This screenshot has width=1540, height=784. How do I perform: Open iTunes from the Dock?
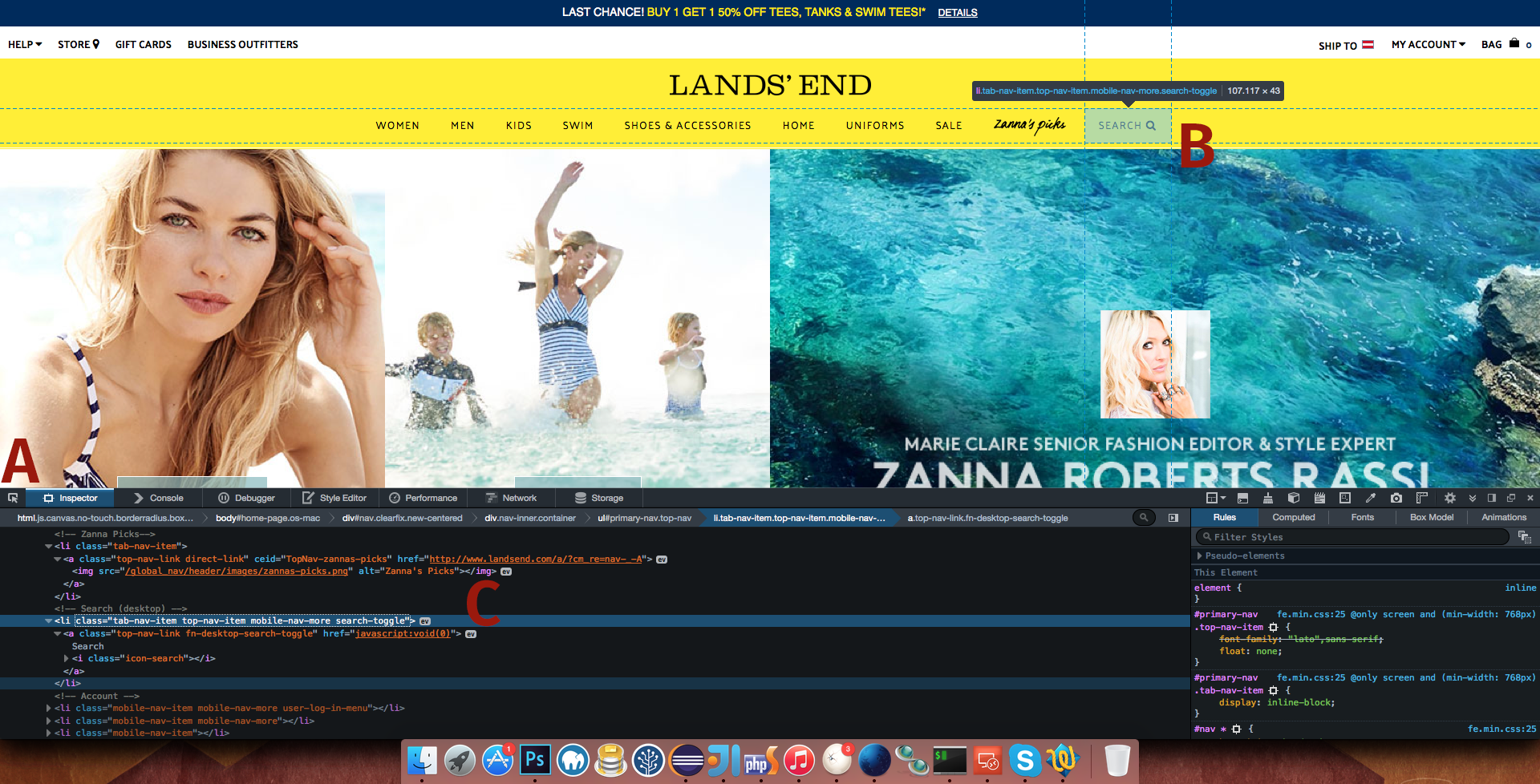(799, 760)
